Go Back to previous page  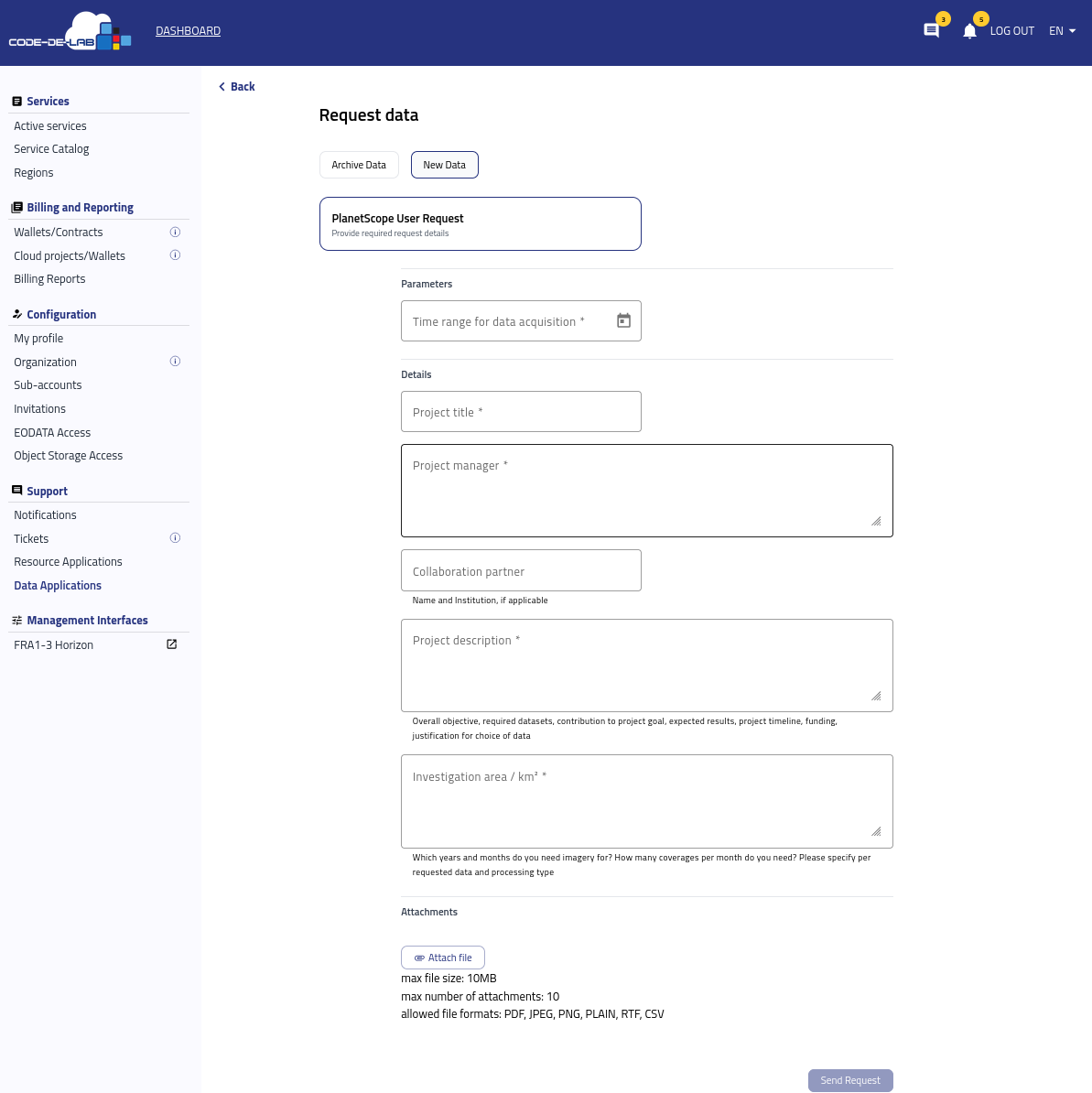pos(237,86)
